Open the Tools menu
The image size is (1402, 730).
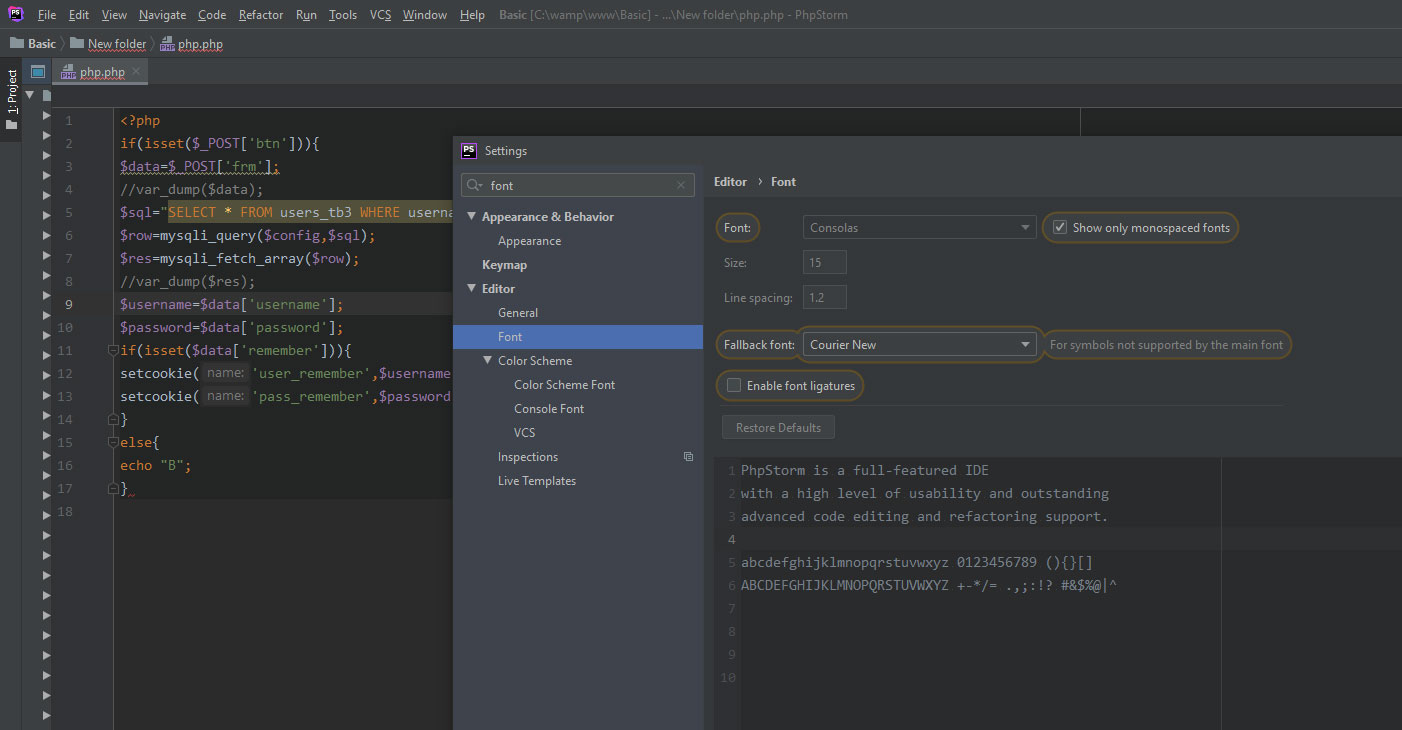click(x=343, y=15)
